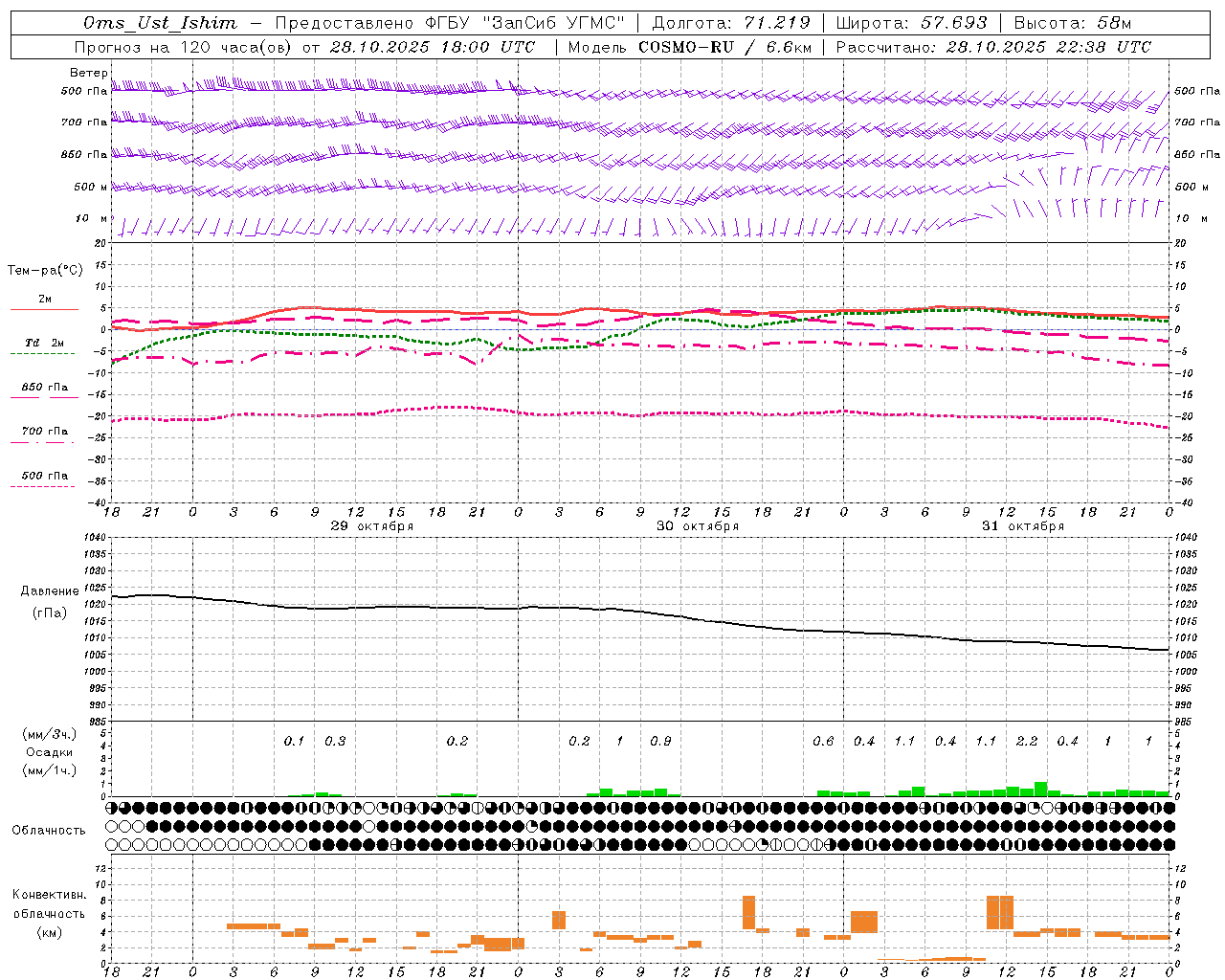Click the 0.6 precipitation value
Image resolution: width=1225 pixels, height=980 pixels.
click(823, 742)
